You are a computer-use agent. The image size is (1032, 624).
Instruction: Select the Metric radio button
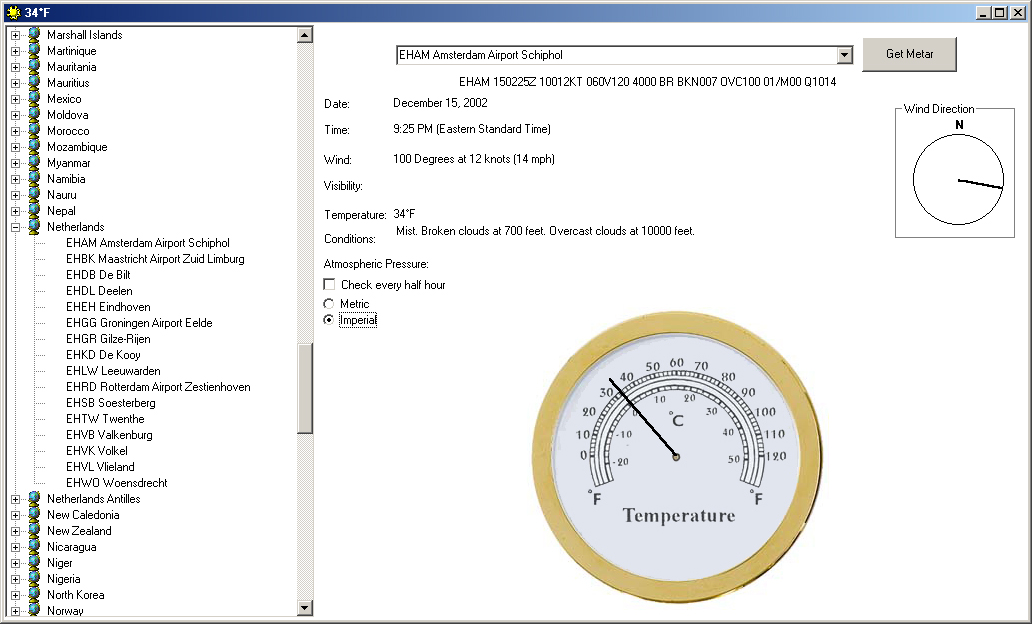[329, 304]
